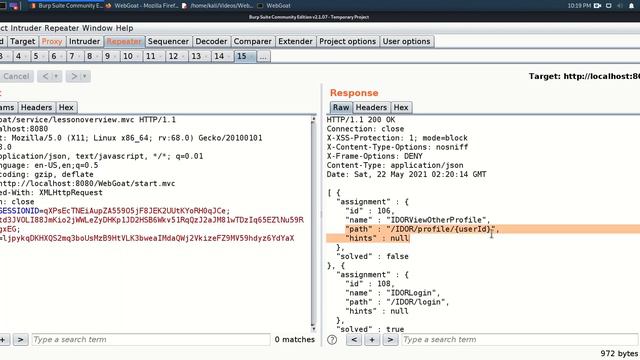Switch to the Target tab
Viewport: 640px width, 360px height.
[22, 41]
